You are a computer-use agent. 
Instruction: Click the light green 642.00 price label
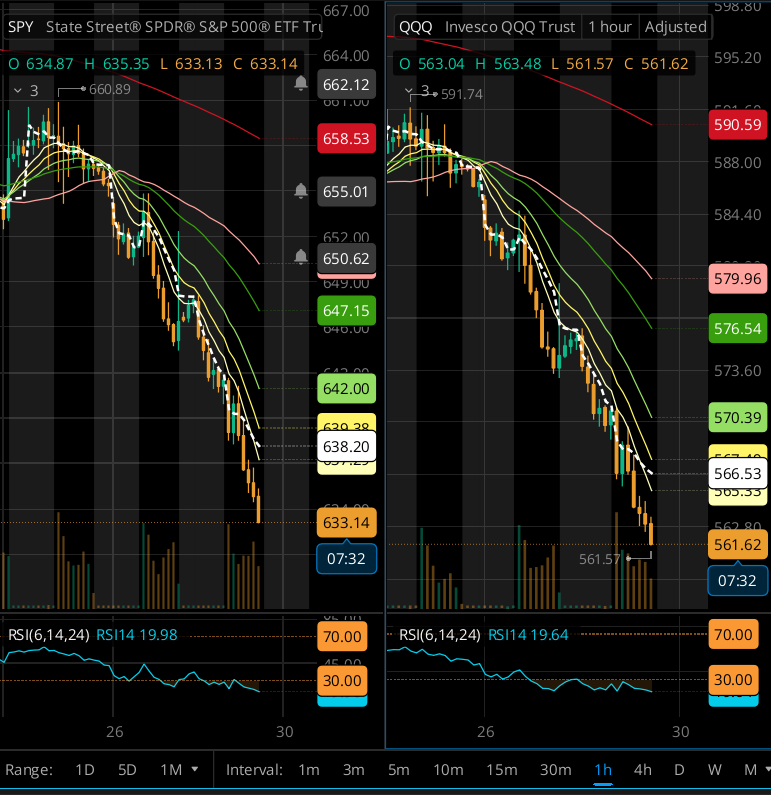[x=347, y=388]
